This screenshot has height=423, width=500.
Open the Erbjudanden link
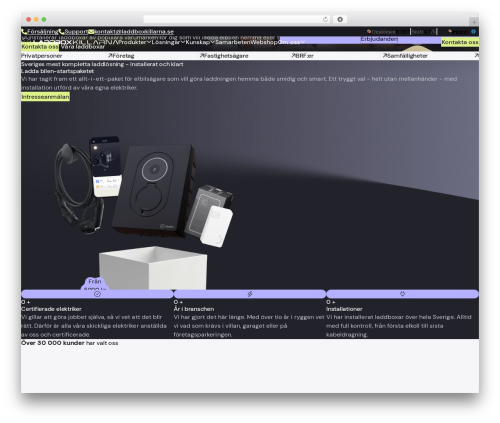pos(379,39)
